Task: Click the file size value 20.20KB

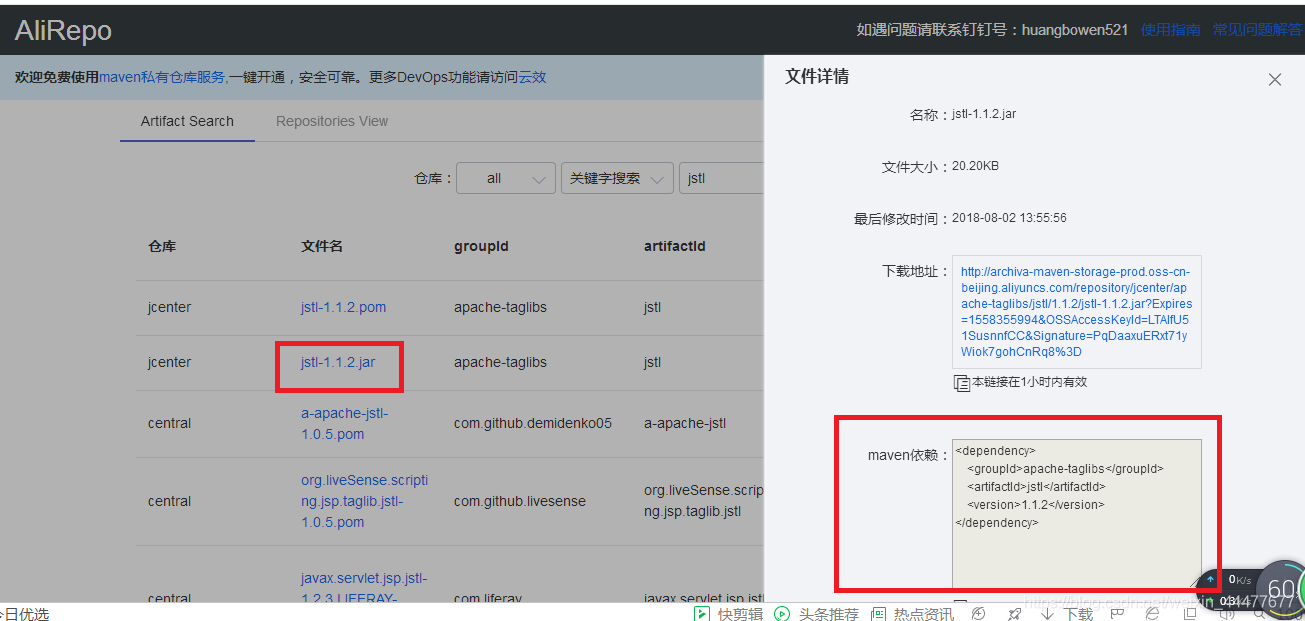Action: click(975, 166)
